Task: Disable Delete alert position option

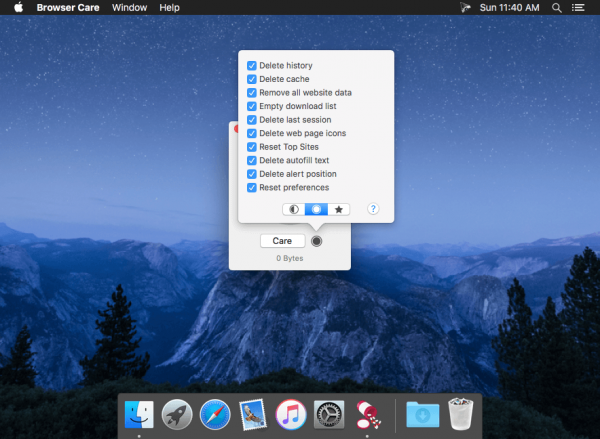Action: click(251, 174)
